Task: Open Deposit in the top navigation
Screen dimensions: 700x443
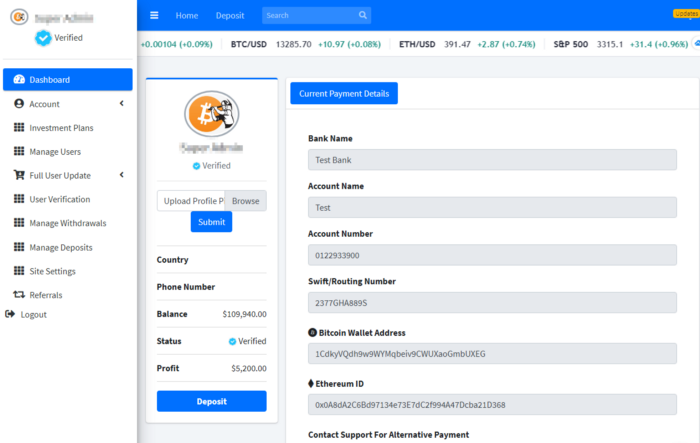Action: [x=230, y=16]
